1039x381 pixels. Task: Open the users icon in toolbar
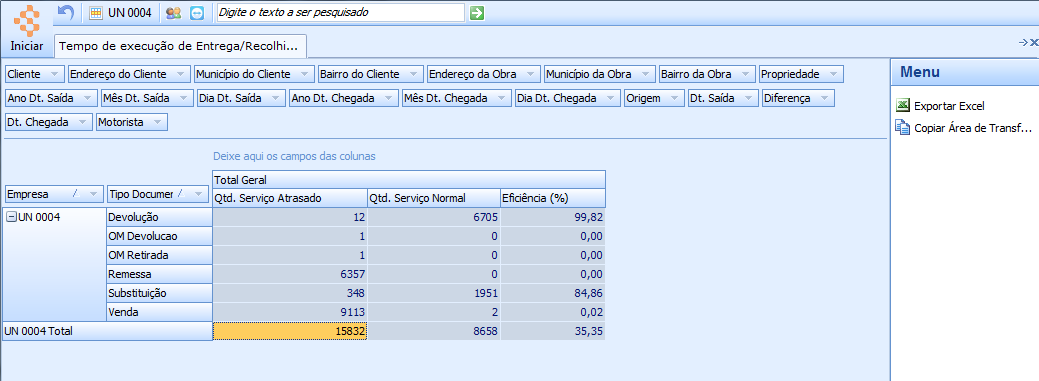click(x=174, y=13)
